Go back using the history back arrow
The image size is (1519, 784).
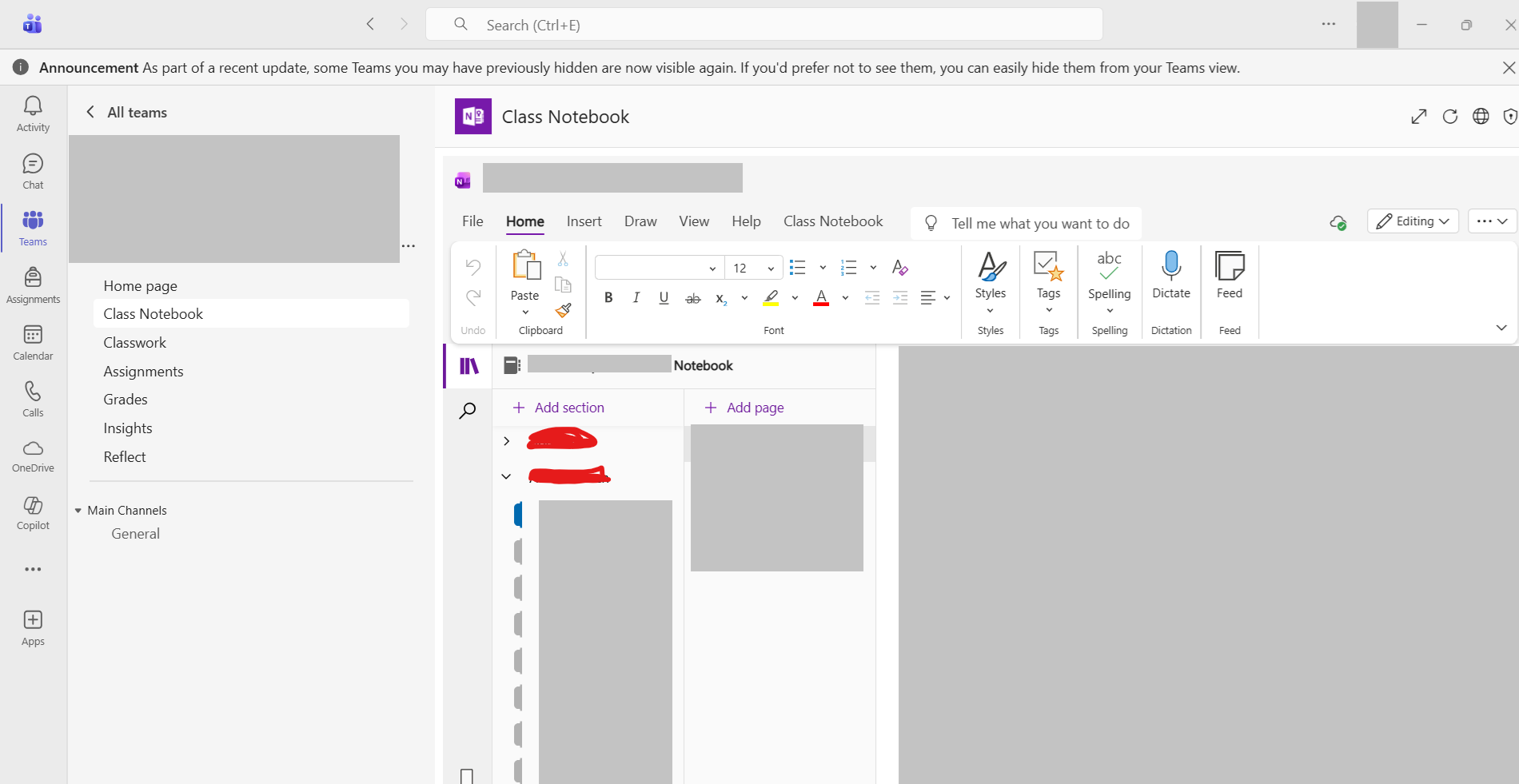(x=370, y=24)
